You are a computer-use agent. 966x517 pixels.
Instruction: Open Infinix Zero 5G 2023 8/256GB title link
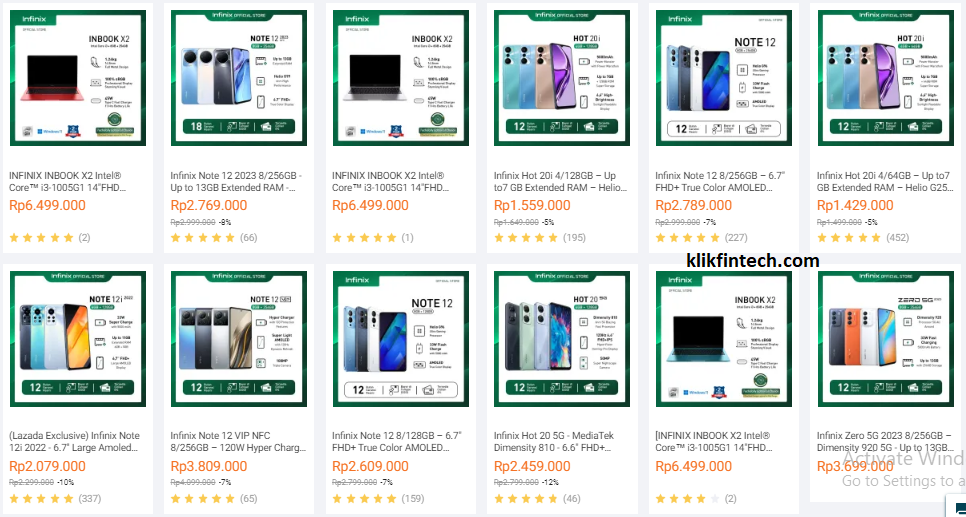pos(883,442)
